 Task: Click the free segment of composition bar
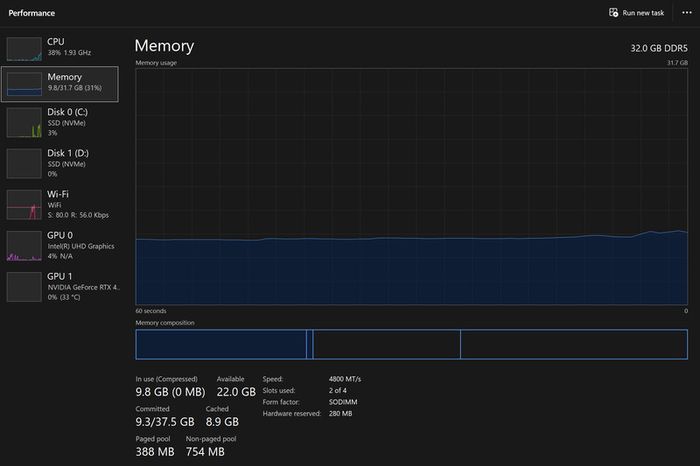pos(574,344)
